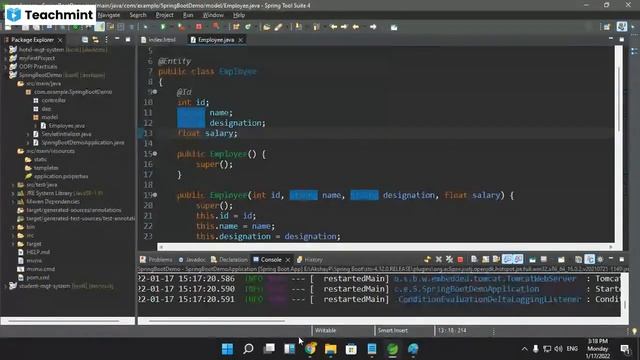Screen dimensions: 640x360
Task: Open the Project menu
Action: point(164,15)
